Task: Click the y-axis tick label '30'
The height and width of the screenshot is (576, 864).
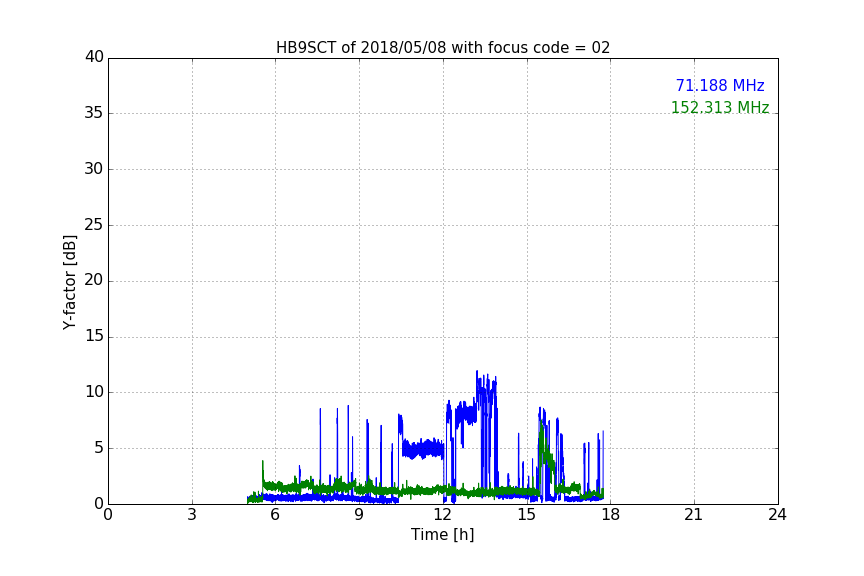Action: click(x=94, y=169)
